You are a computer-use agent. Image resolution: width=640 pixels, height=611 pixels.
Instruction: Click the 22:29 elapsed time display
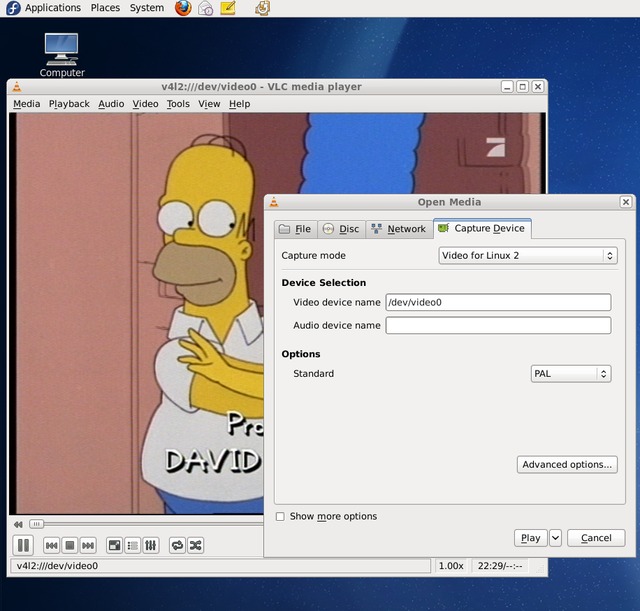[500, 566]
